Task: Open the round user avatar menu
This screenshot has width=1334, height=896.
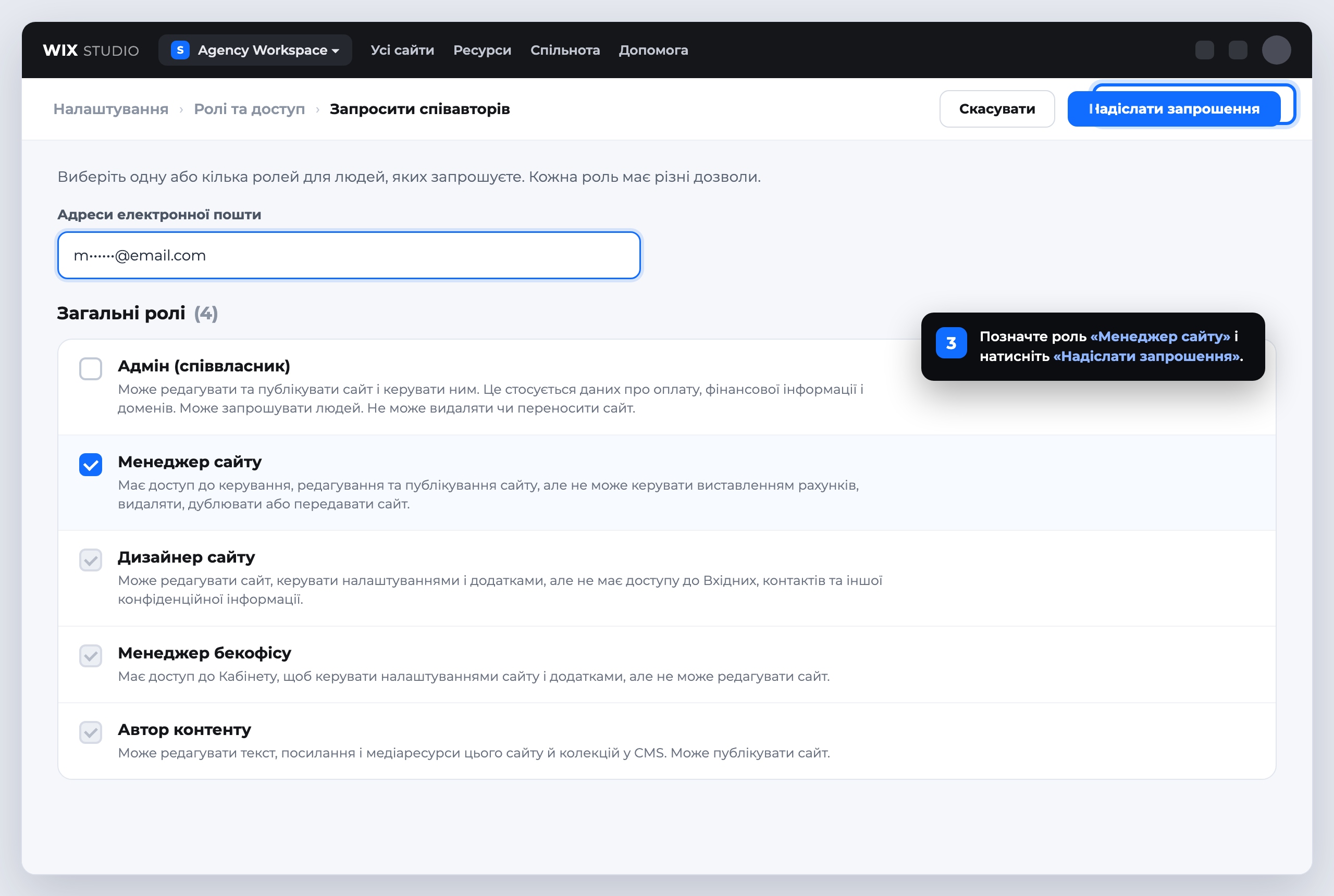Action: (x=1276, y=51)
